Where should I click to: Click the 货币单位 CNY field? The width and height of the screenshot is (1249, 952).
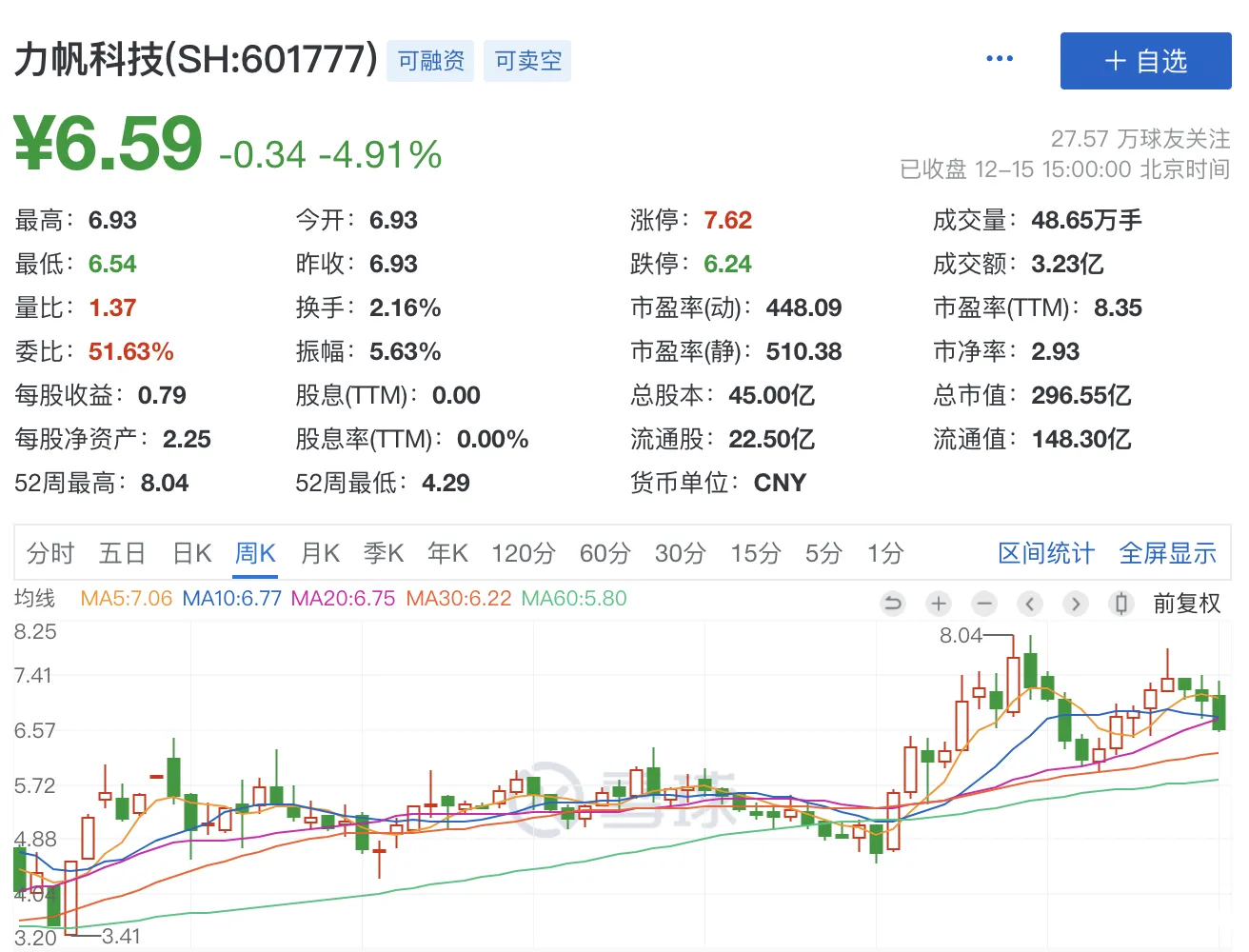[719, 483]
